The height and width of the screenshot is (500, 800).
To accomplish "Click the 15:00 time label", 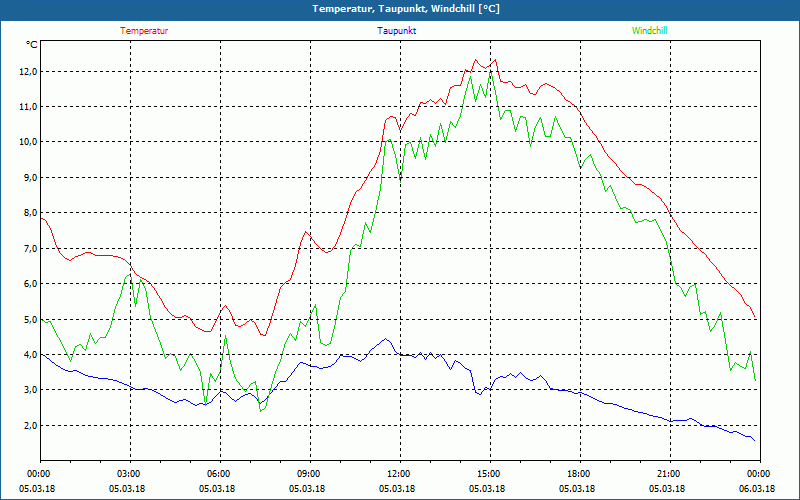I will pyautogui.click(x=490, y=474).
